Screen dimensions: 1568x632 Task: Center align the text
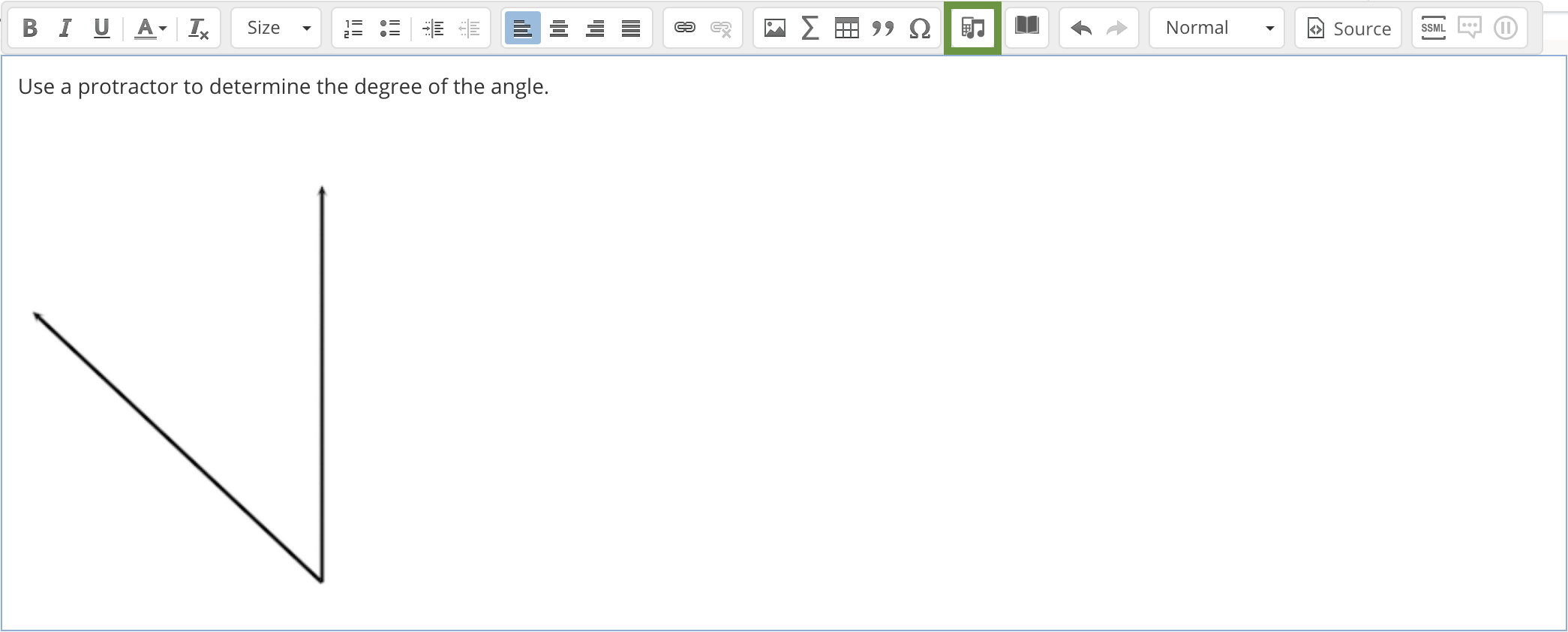[559, 29]
